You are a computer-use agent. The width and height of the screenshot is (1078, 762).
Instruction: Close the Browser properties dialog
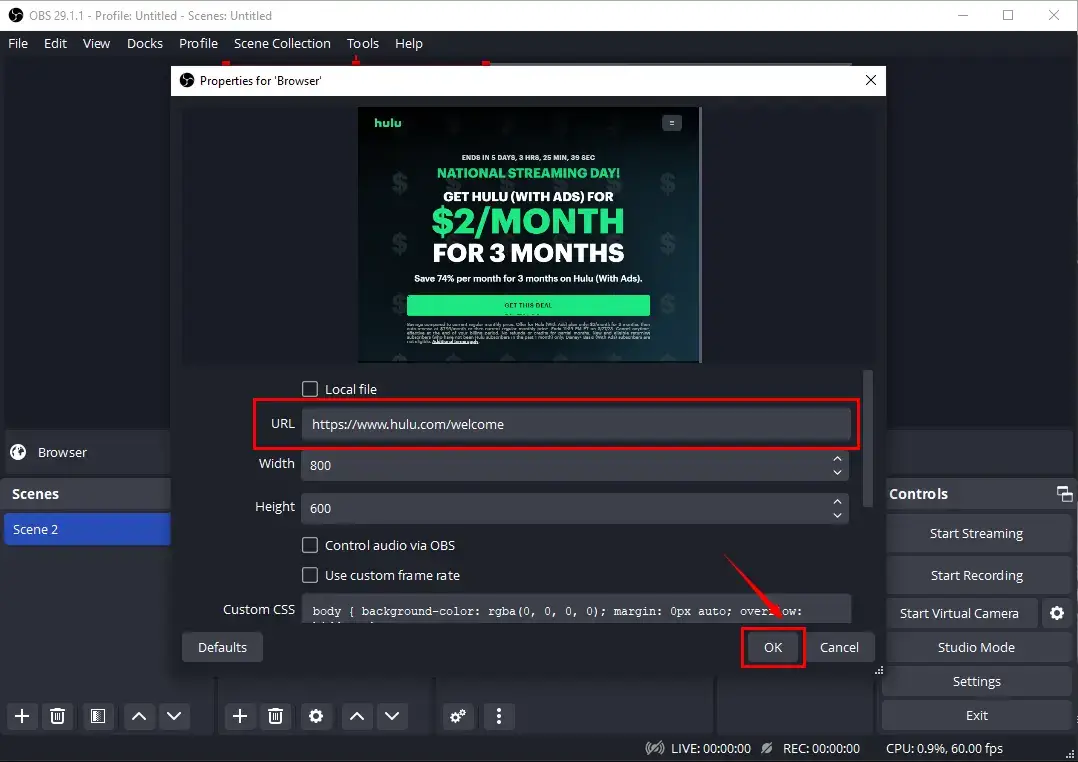870,80
